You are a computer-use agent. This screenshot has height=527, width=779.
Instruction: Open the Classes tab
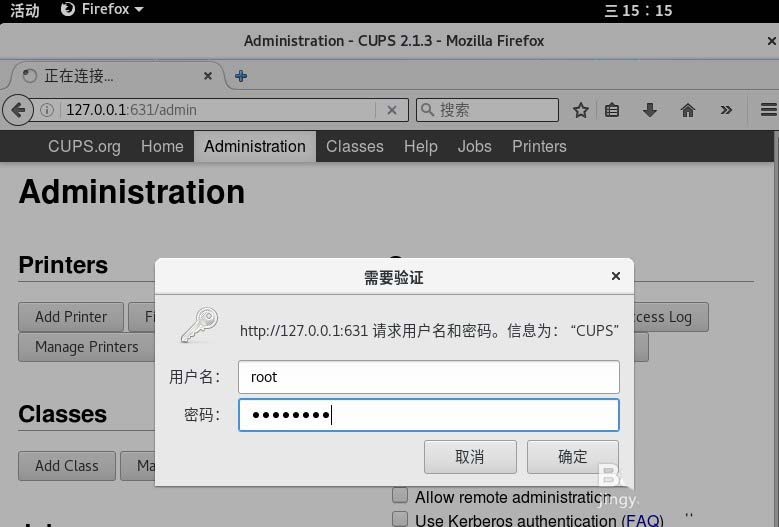(x=355, y=147)
